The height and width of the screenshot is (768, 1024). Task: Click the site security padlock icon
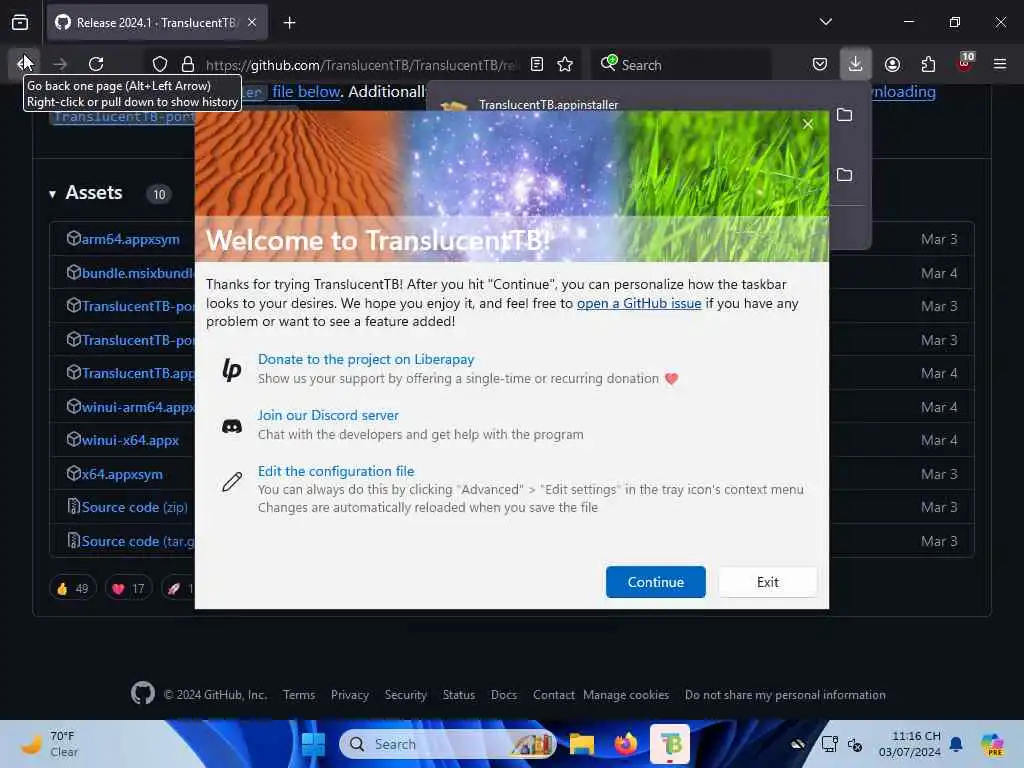point(188,64)
